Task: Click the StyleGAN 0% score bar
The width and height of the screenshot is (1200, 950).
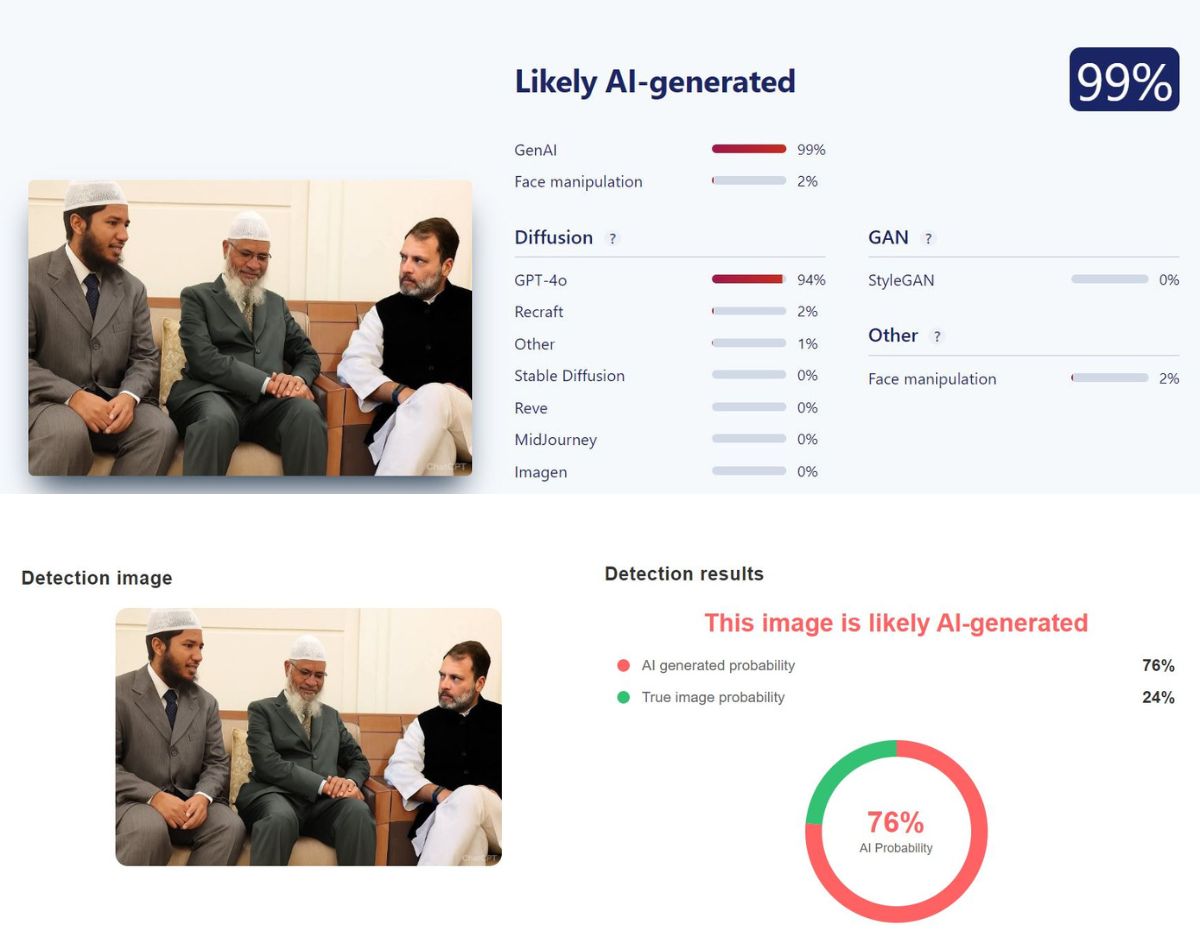Action: (1109, 279)
